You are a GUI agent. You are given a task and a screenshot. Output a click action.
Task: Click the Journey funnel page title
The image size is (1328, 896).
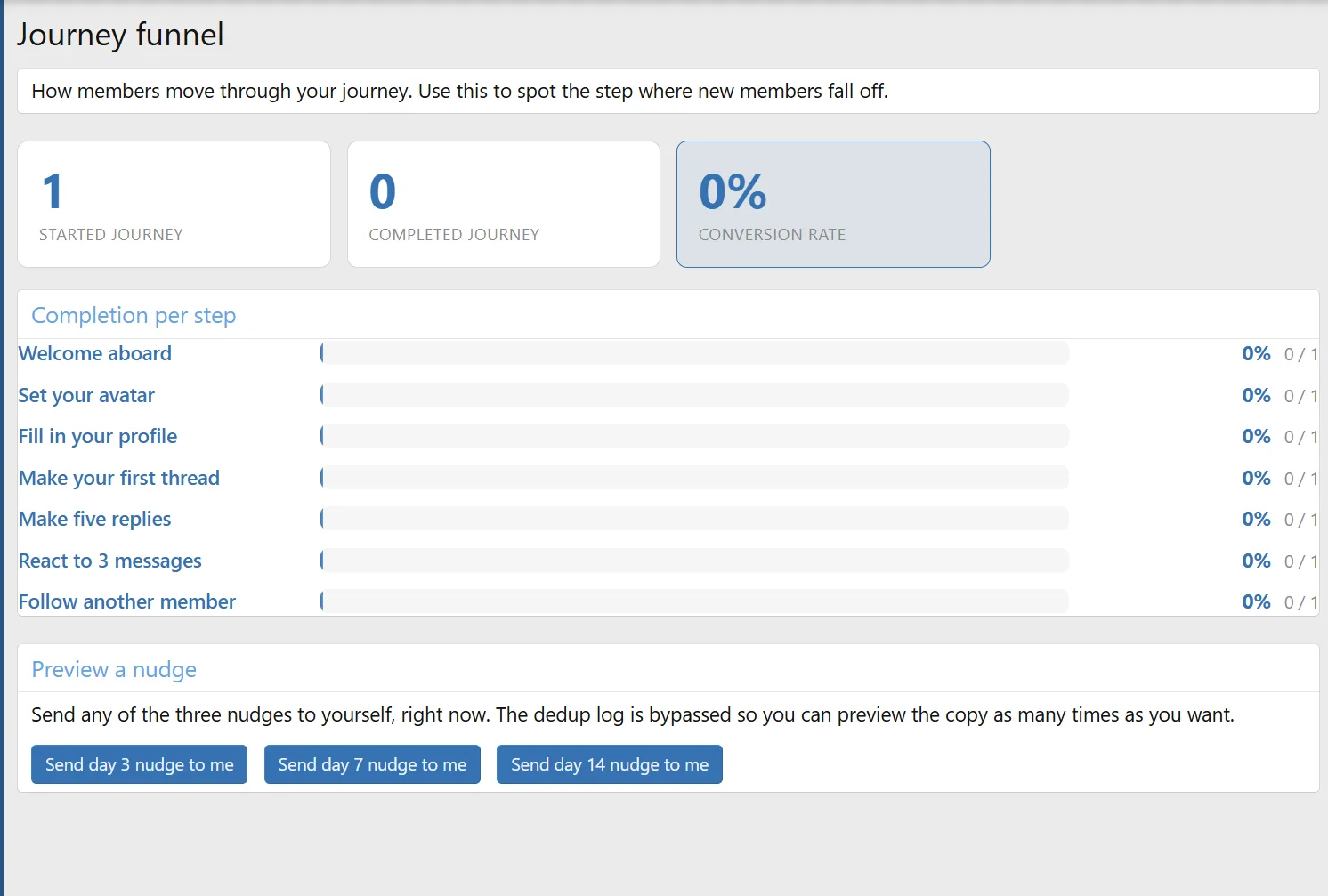120,35
